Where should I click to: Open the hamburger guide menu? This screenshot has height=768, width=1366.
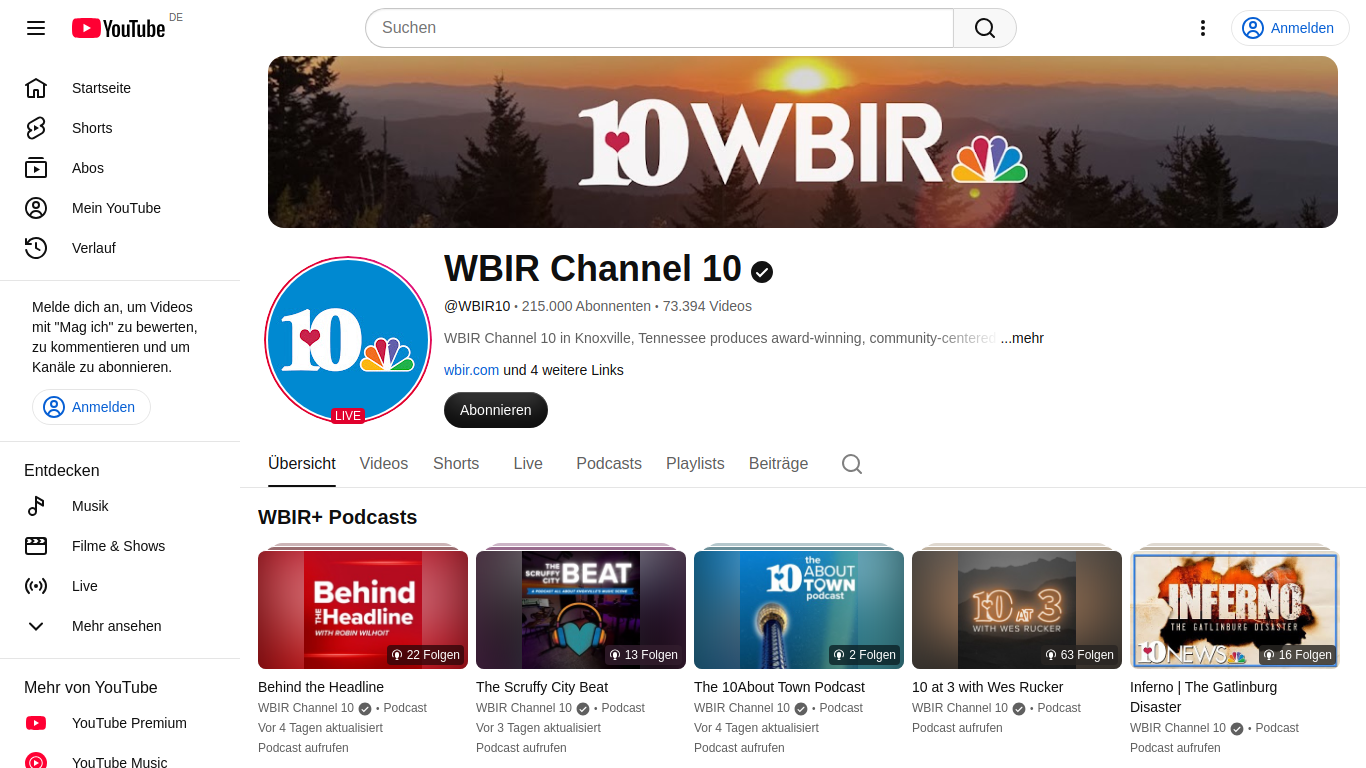coord(36,28)
